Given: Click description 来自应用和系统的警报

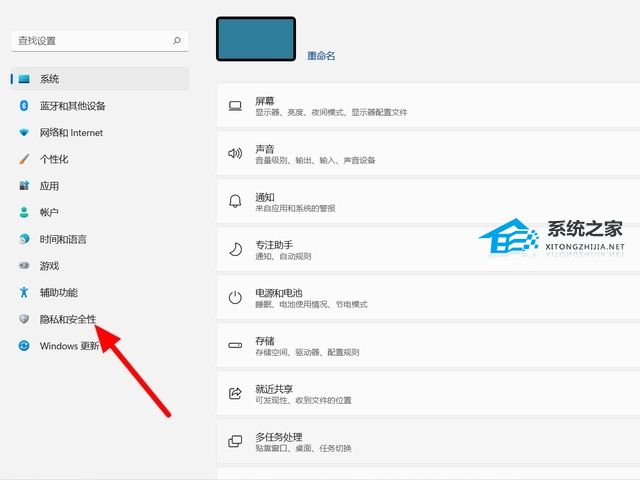Looking at the screenshot, I should 296,209.
